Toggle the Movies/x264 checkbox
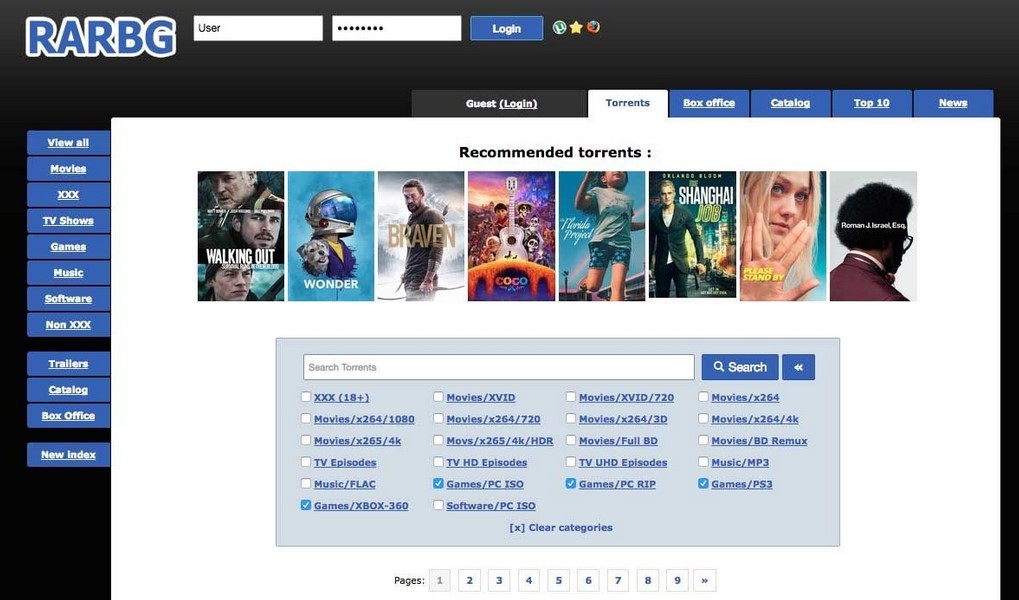Viewport: 1019px width, 600px height. click(703, 397)
